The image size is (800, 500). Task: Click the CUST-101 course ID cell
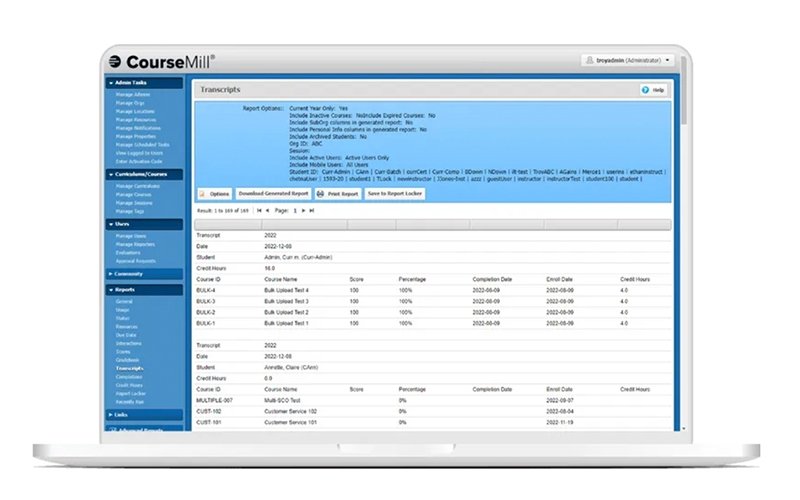(209, 422)
